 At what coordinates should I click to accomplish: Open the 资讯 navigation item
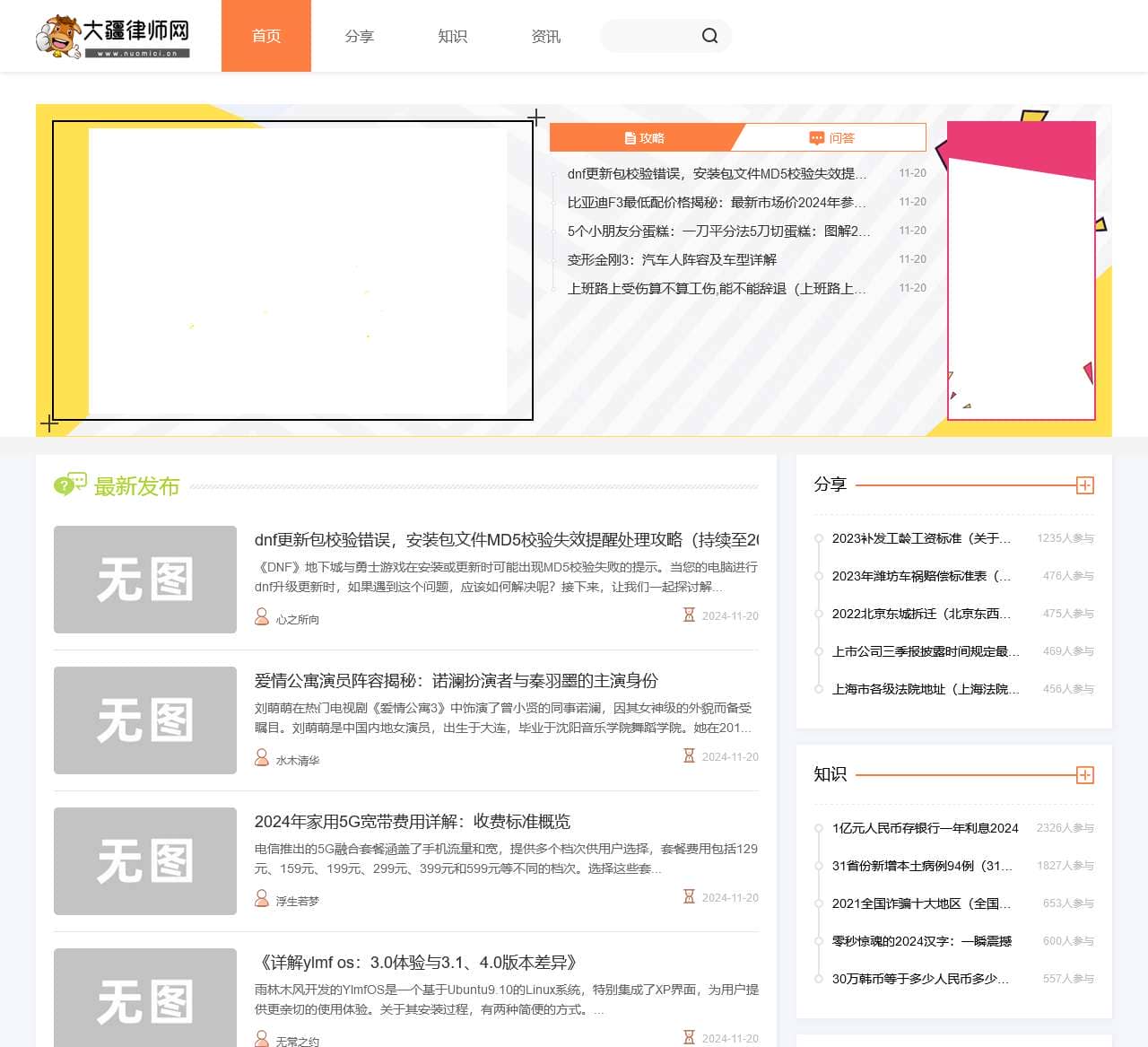click(546, 36)
